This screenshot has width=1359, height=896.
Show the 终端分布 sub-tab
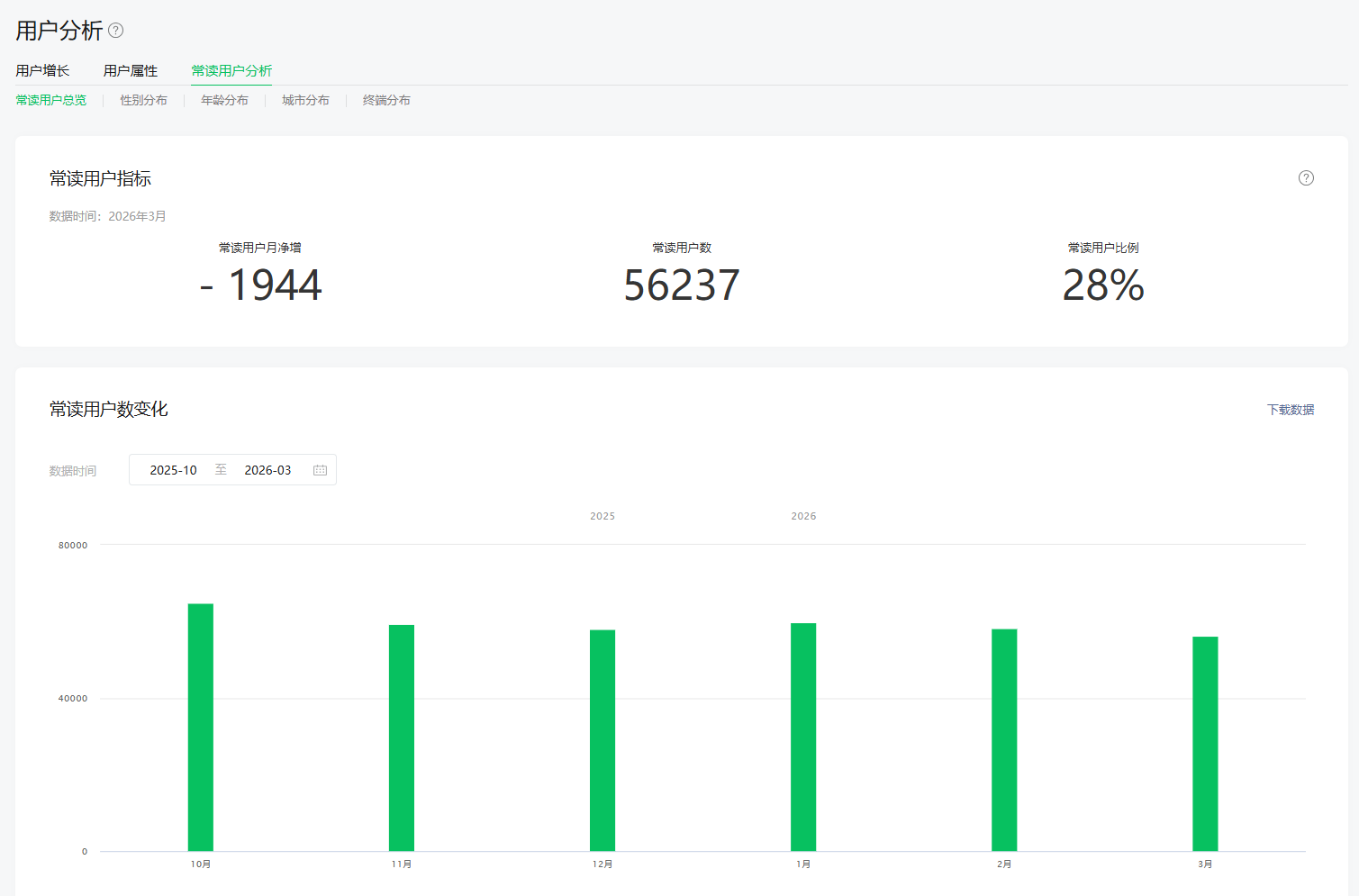386,100
